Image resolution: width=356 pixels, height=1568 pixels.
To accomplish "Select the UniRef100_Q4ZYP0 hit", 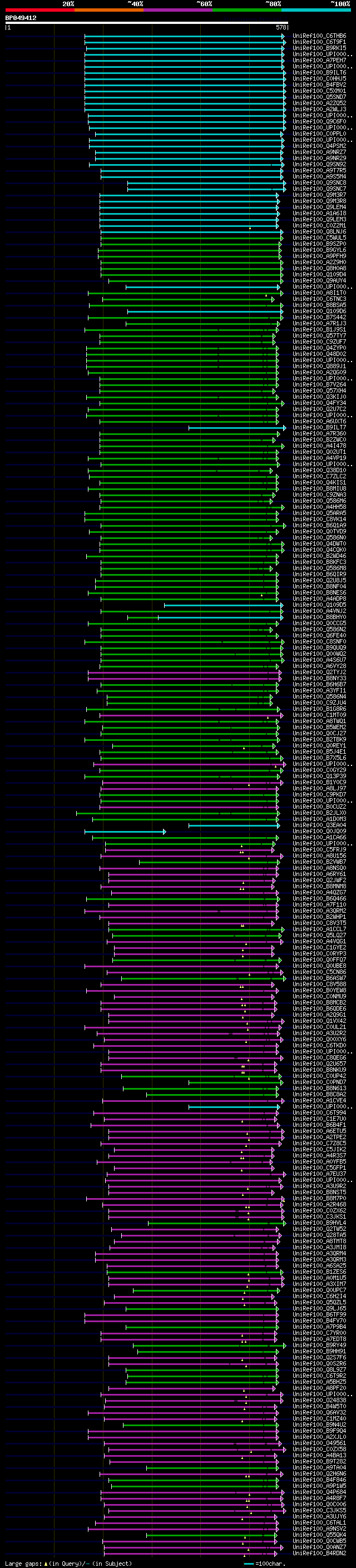I will coord(319,348).
